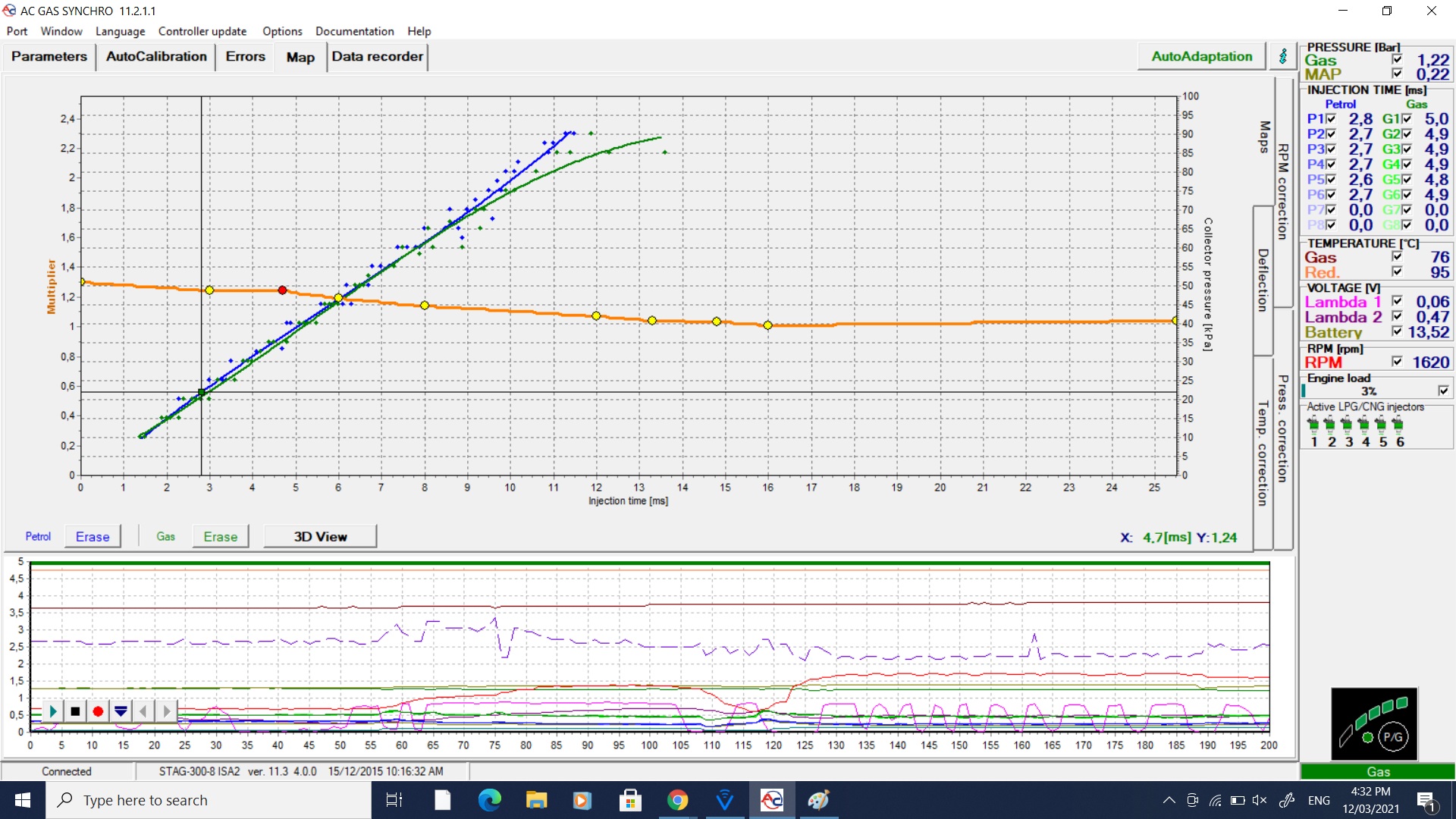The image size is (1456, 819).
Task: Select LPG injector icon number 3
Action: [x=1346, y=424]
